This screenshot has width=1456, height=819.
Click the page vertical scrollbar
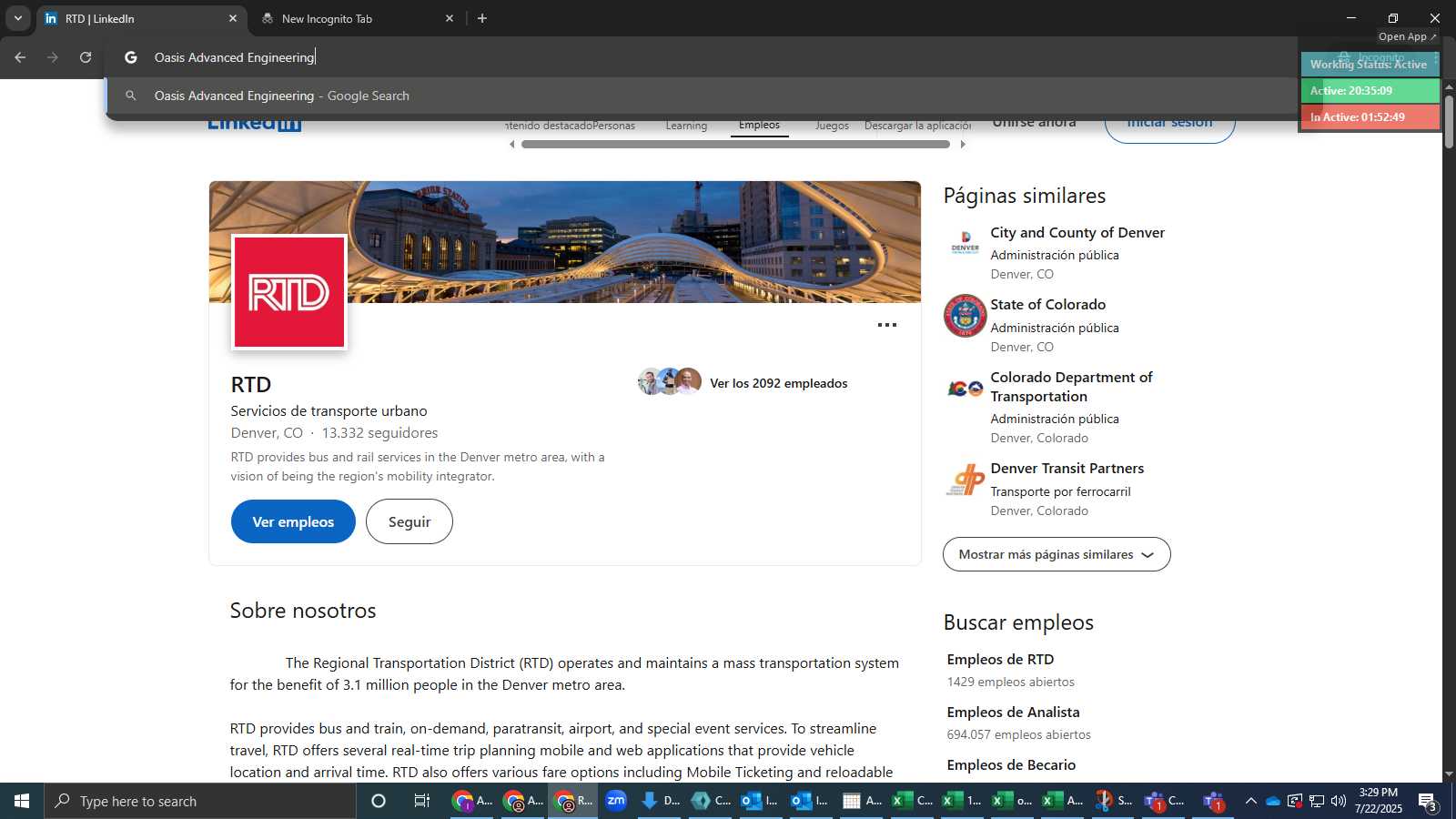[1449, 123]
